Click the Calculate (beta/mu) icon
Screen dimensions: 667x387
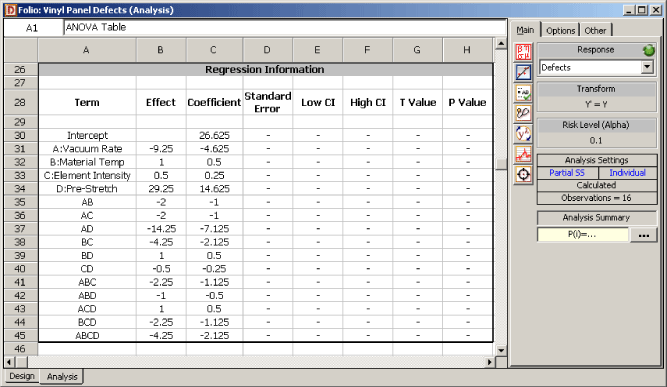pos(523,52)
